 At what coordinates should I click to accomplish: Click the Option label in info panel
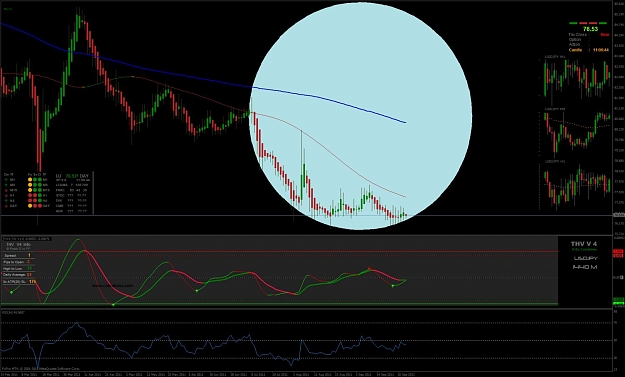click(x=575, y=39)
